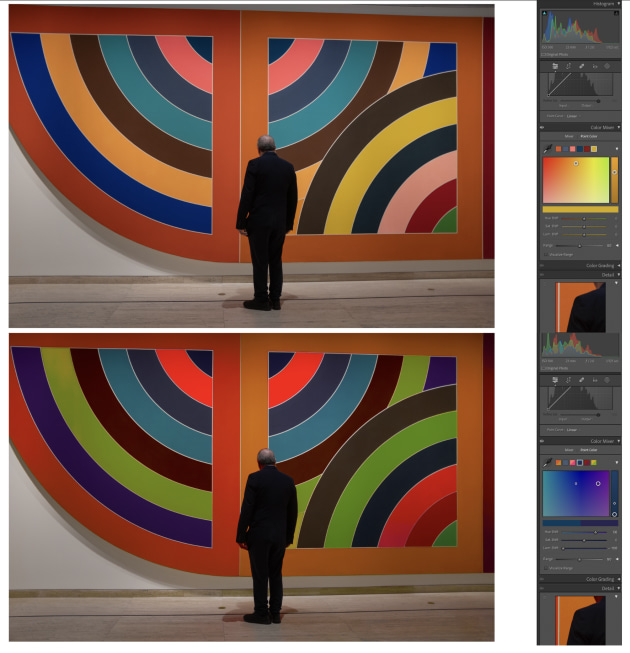Click the upper Range slider handle

[x=579, y=246]
